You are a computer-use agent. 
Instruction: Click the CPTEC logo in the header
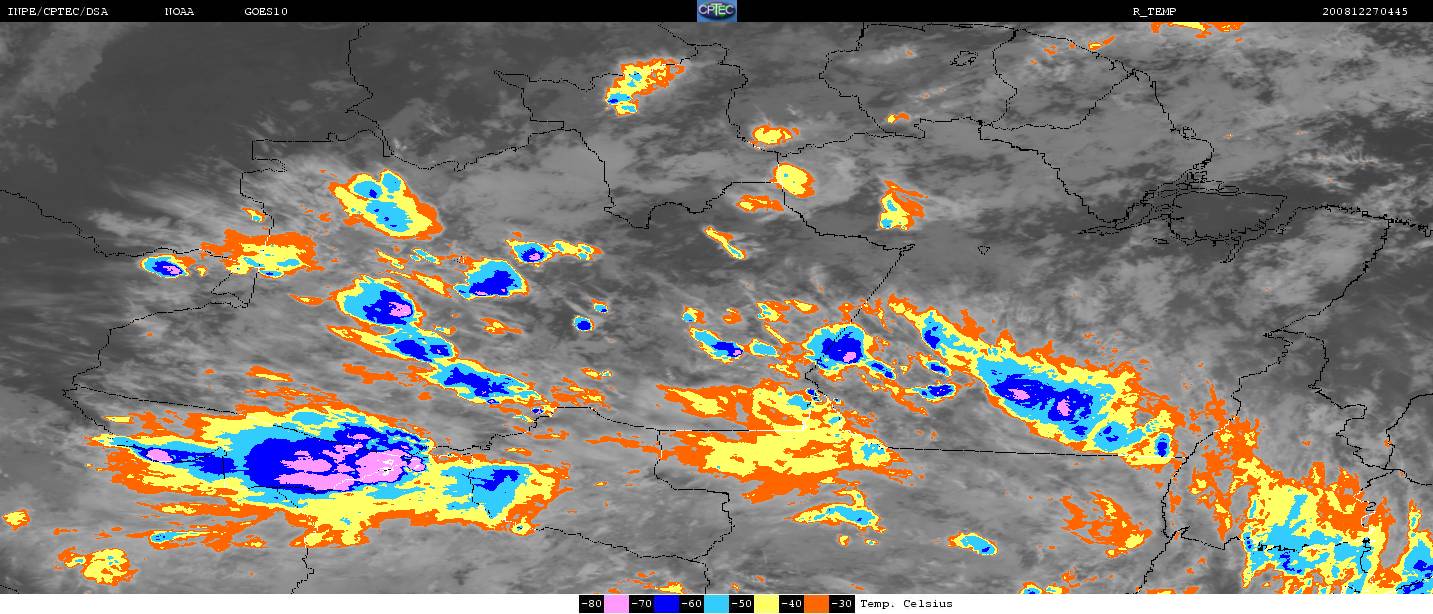pos(716,11)
